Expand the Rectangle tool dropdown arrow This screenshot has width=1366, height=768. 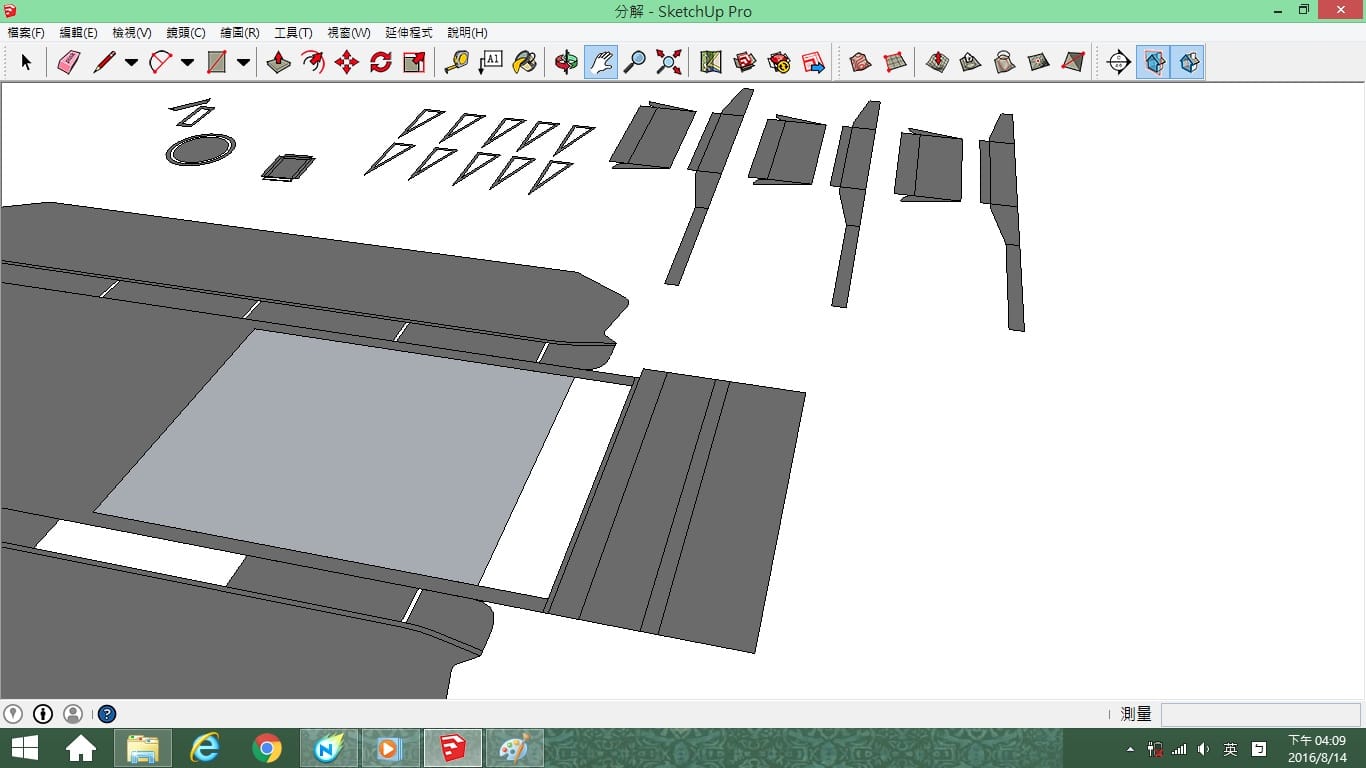point(243,62)
